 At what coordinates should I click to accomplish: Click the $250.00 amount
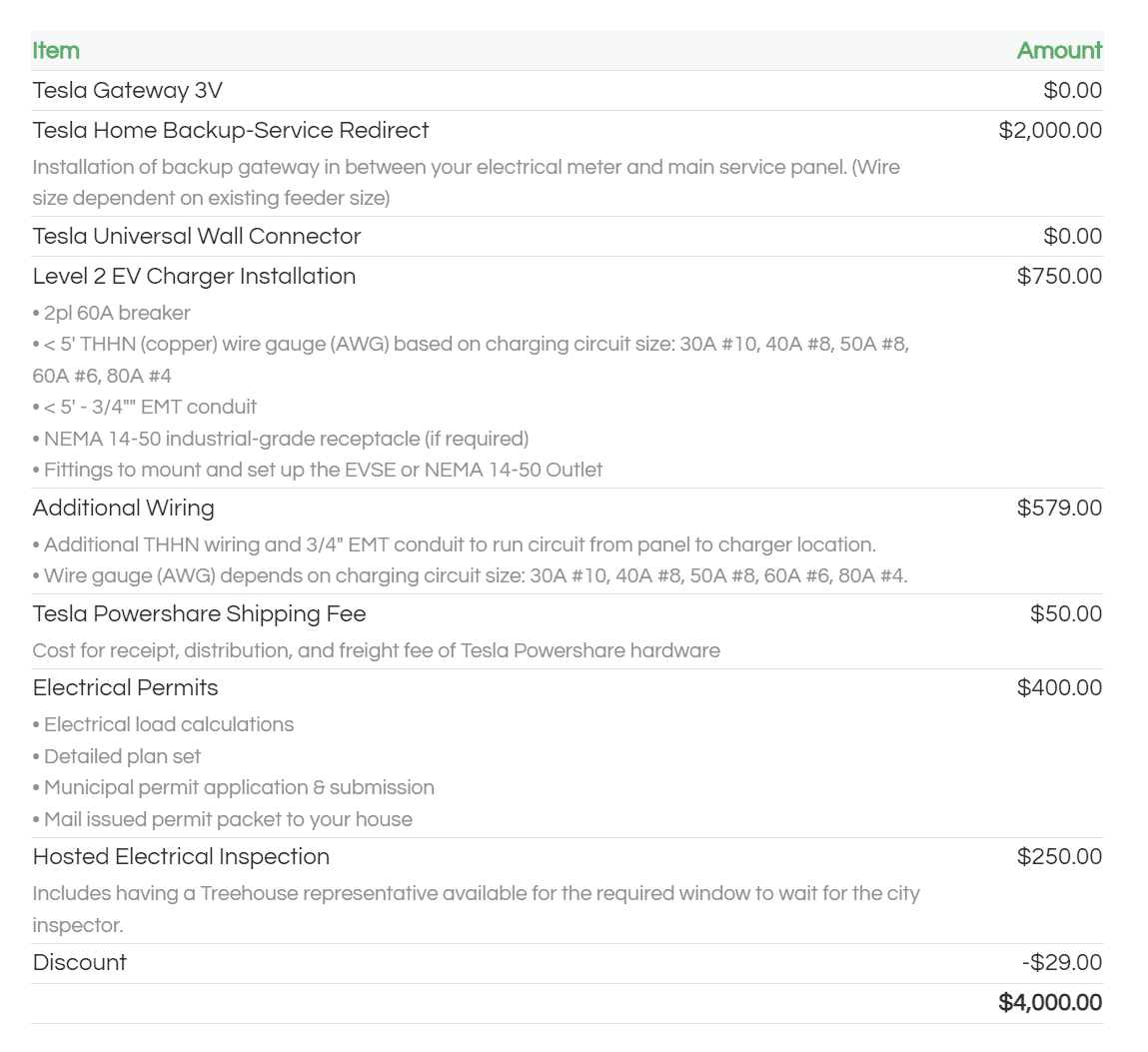[1059, 857]
